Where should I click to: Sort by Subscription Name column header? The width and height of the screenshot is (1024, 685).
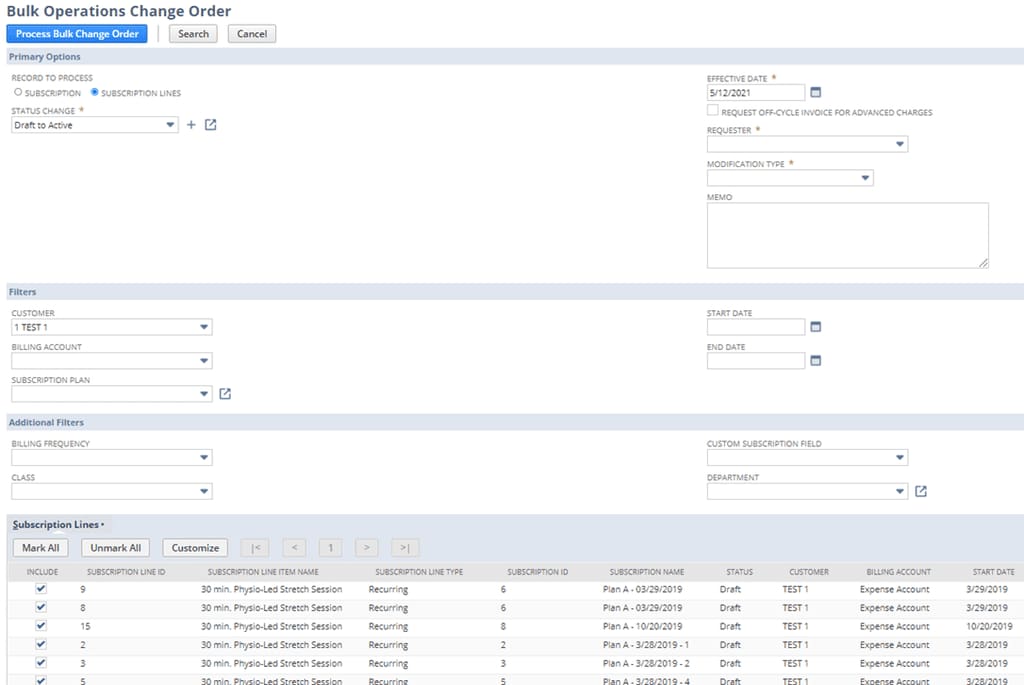[647, 572]
